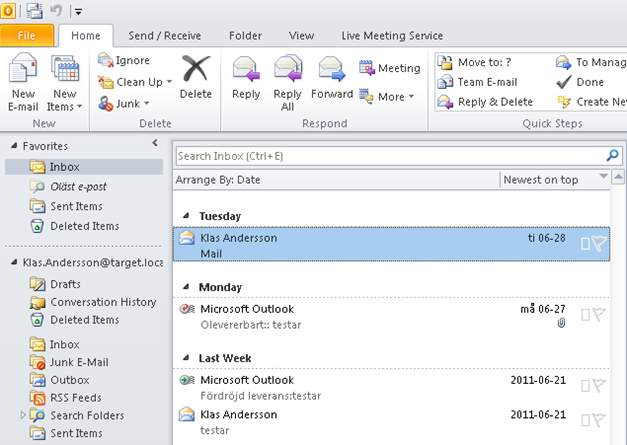Screen dimensions: 627x445
Task: Click into the Search Inbox field
Action: click(391, 156)
